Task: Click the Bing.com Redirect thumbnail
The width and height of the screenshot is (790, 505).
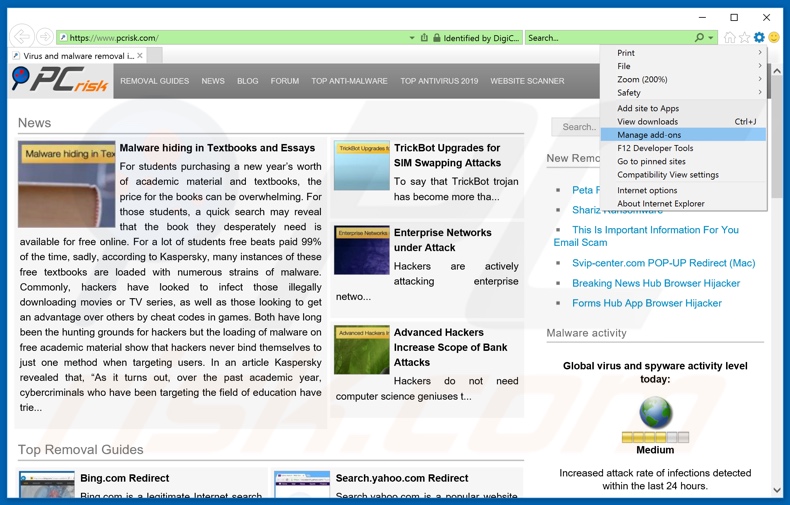Action: click(47, 485)
